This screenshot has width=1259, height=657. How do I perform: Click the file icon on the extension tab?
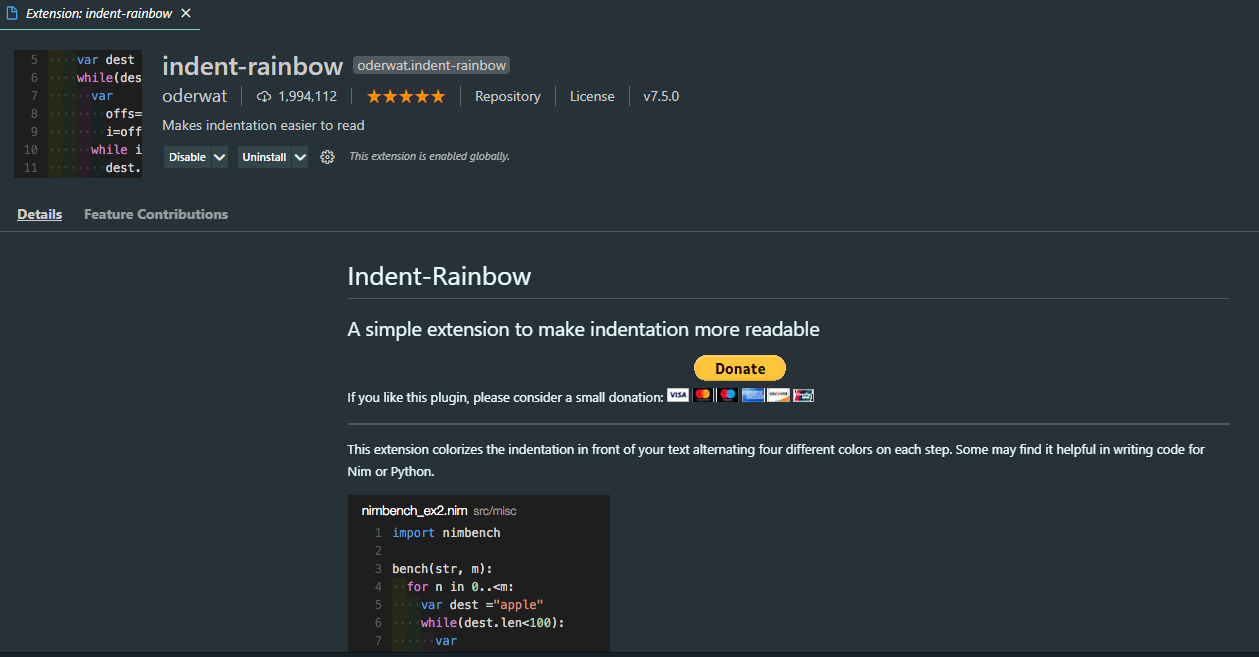click(13, 14)
